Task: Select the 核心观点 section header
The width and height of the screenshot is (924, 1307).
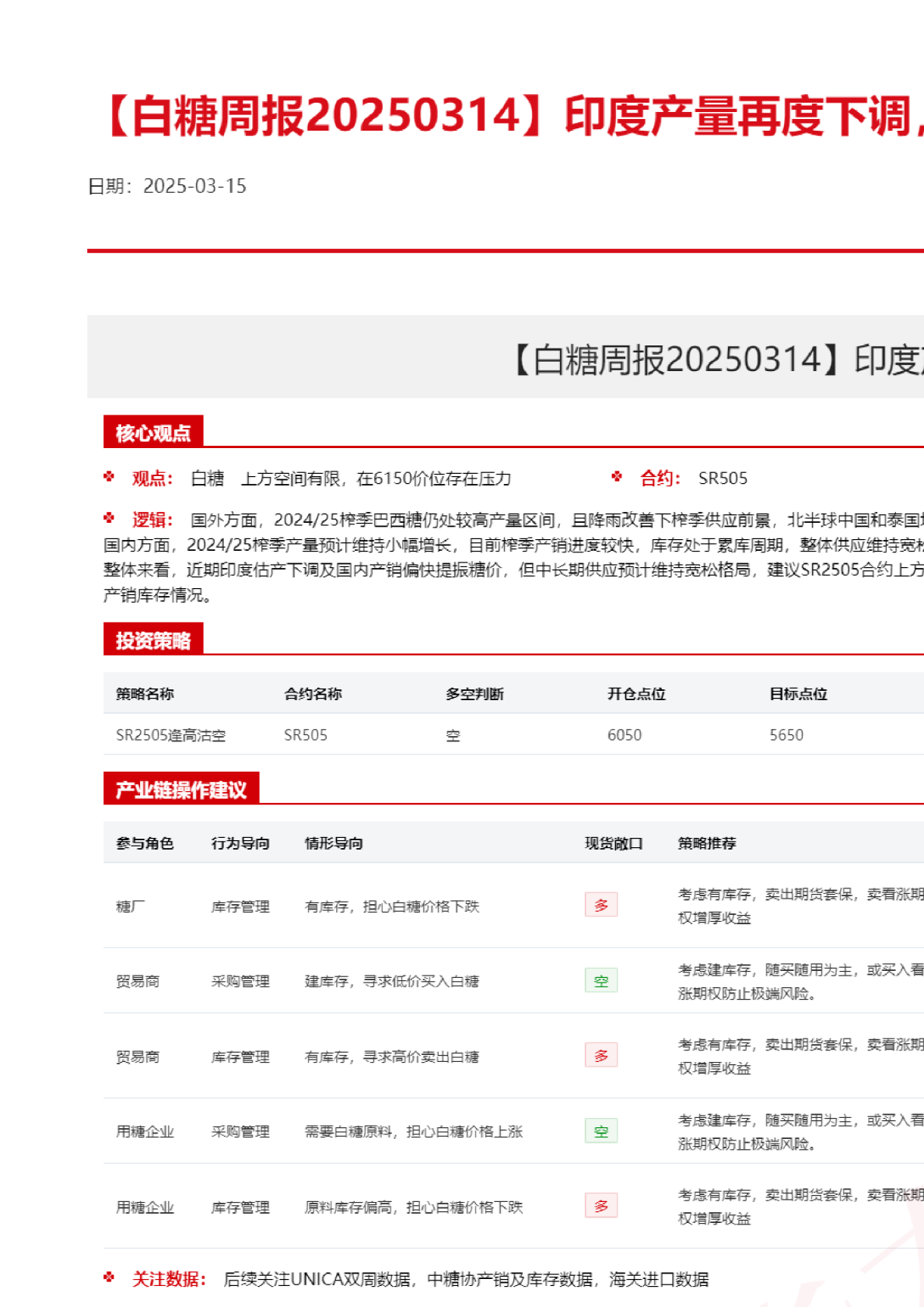Action: [153, 433]
